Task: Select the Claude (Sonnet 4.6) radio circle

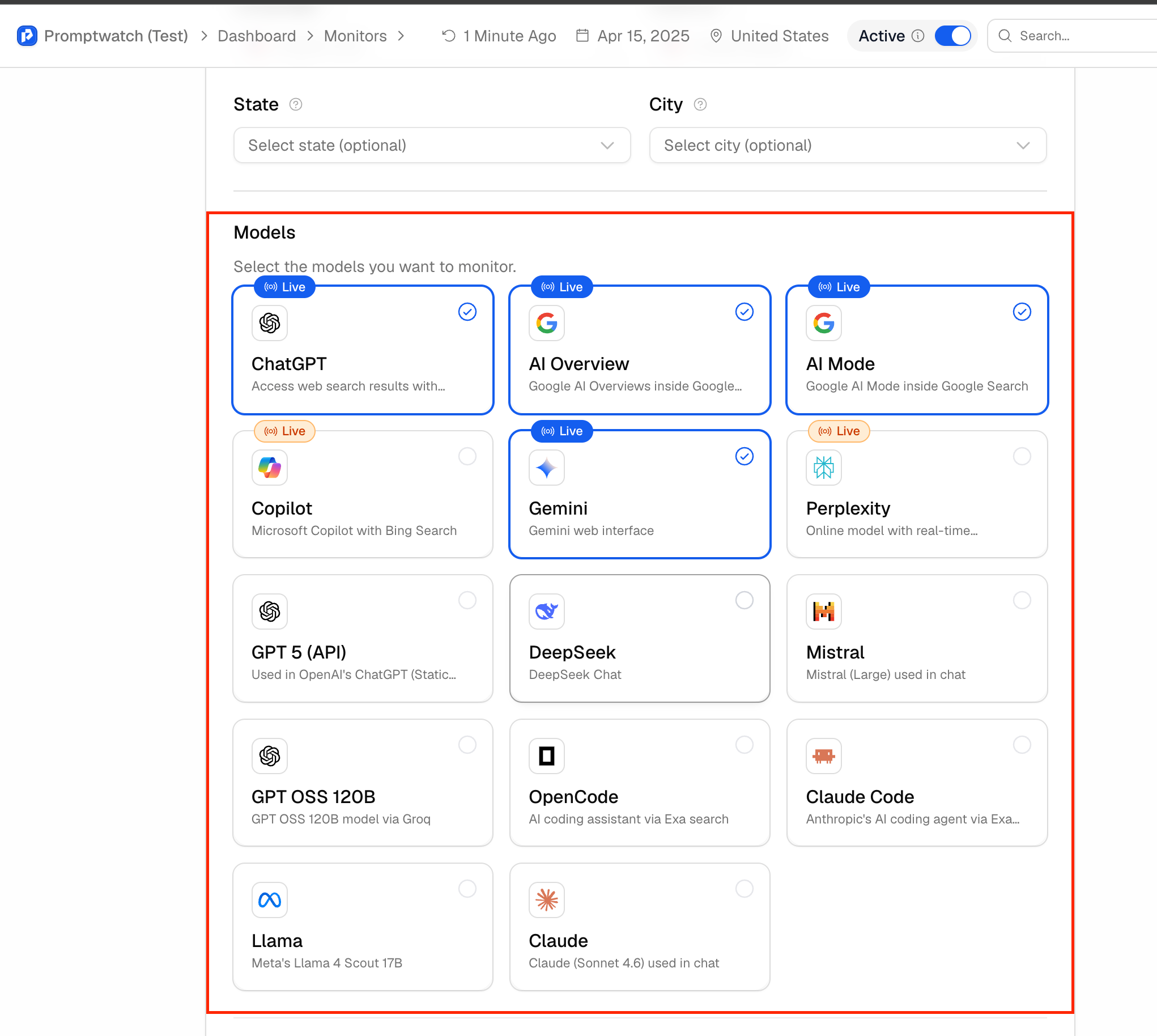Action: tap(745, 889)
